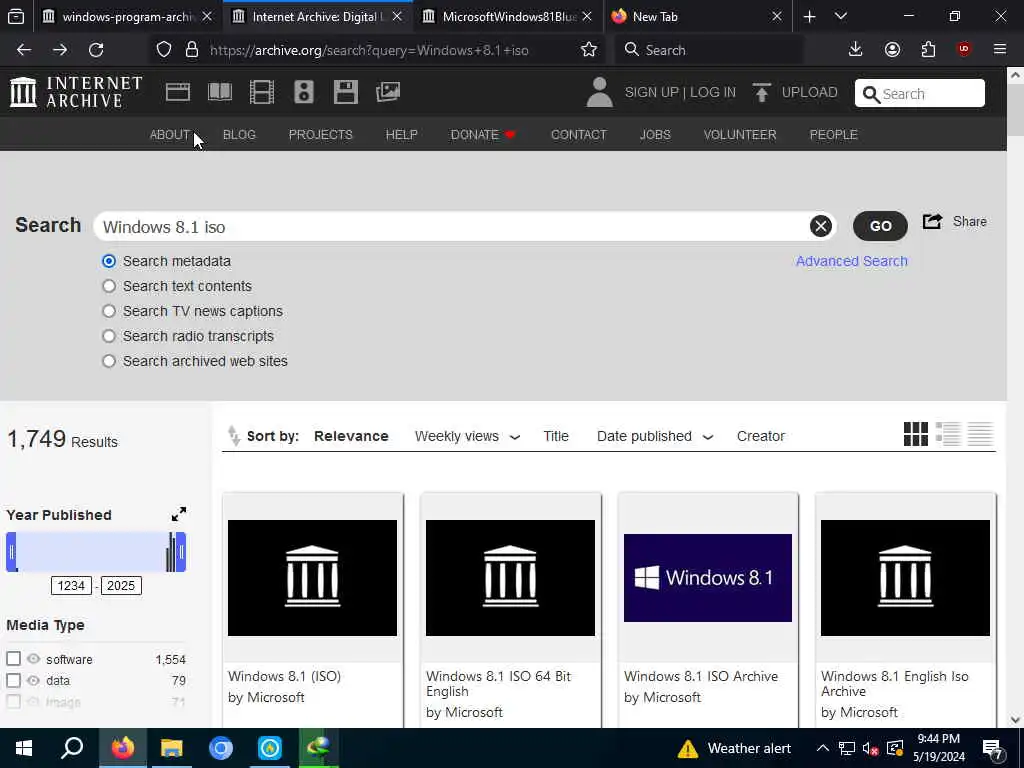Image resolution: width=1024 pixels, height=768 pixels.
Task: Check the data media type checkbox
Action: click(14, 680)
